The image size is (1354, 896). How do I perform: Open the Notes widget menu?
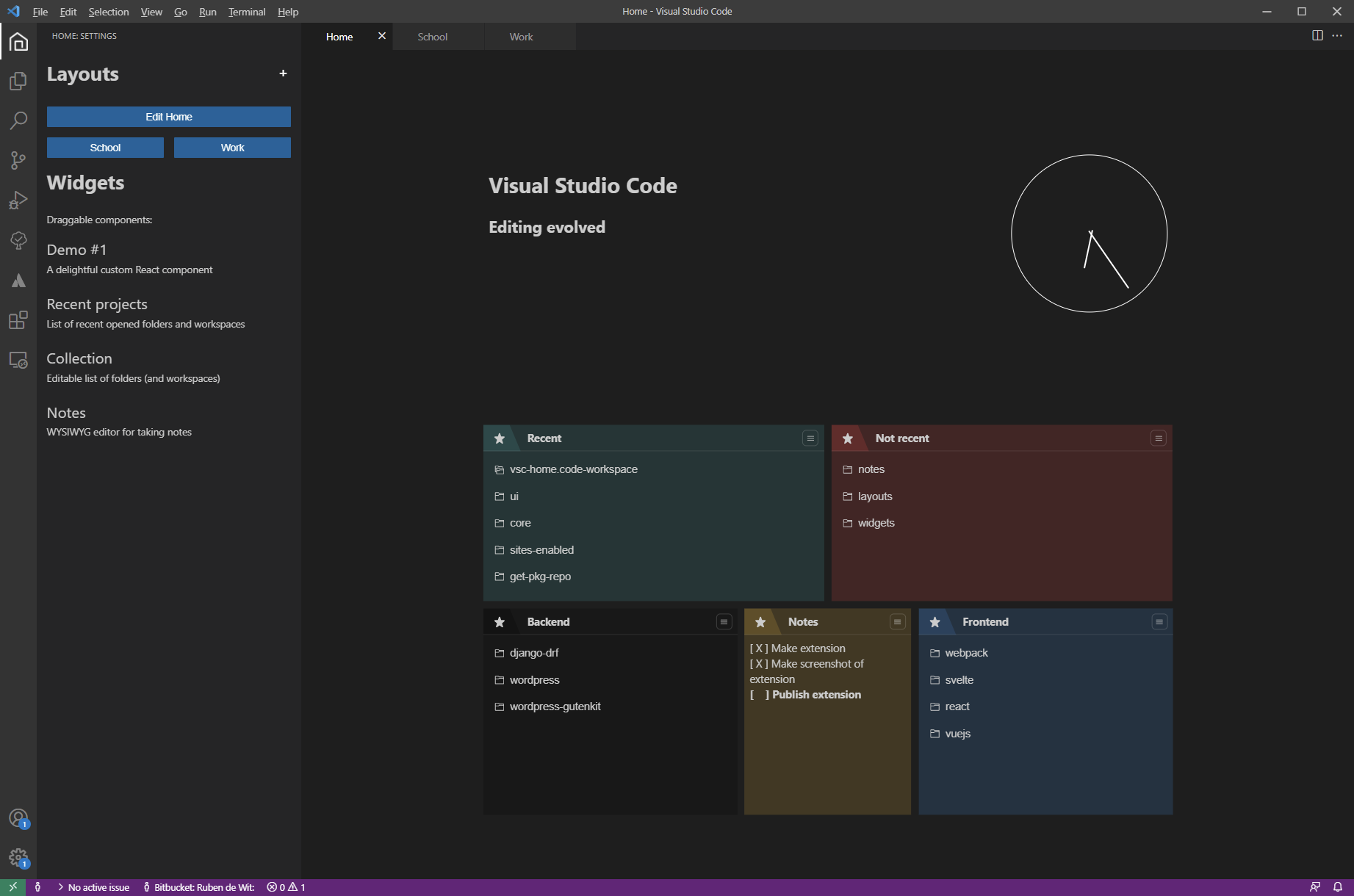[x=897, y=622]
